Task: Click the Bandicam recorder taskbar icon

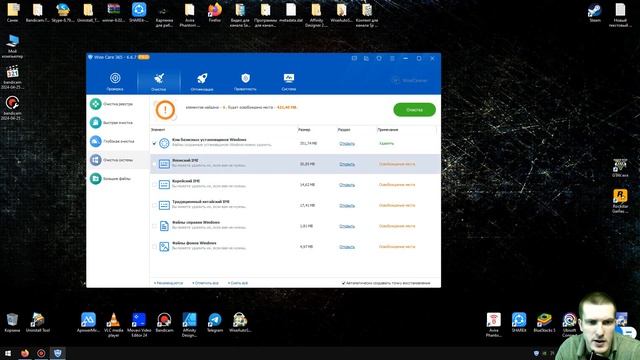Action: (41, 353)
